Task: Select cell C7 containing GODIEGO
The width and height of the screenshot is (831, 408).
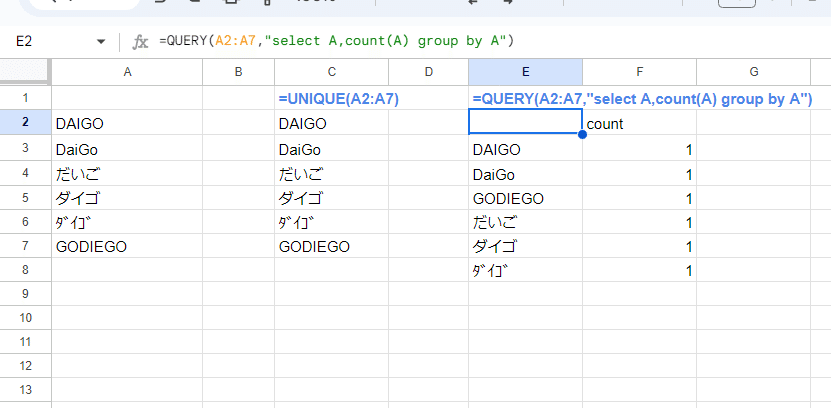Action: click(332, 246)
